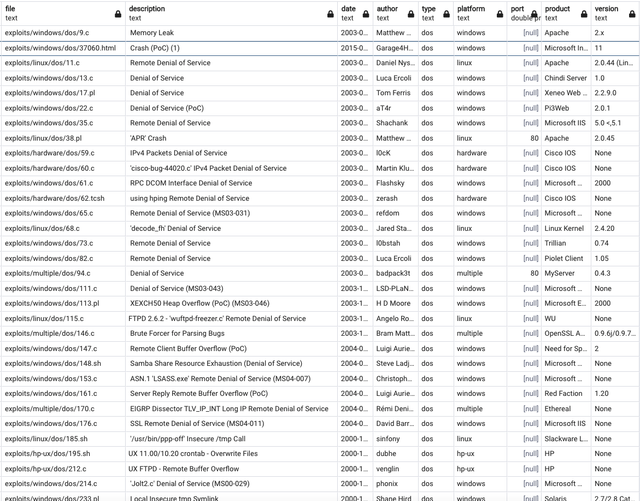Image resolution: width=640 pixels, height=501 pixels.
Task: Click 'Remote Client Buffer Overflow (PoC)' cell
Action: (231, 349)
